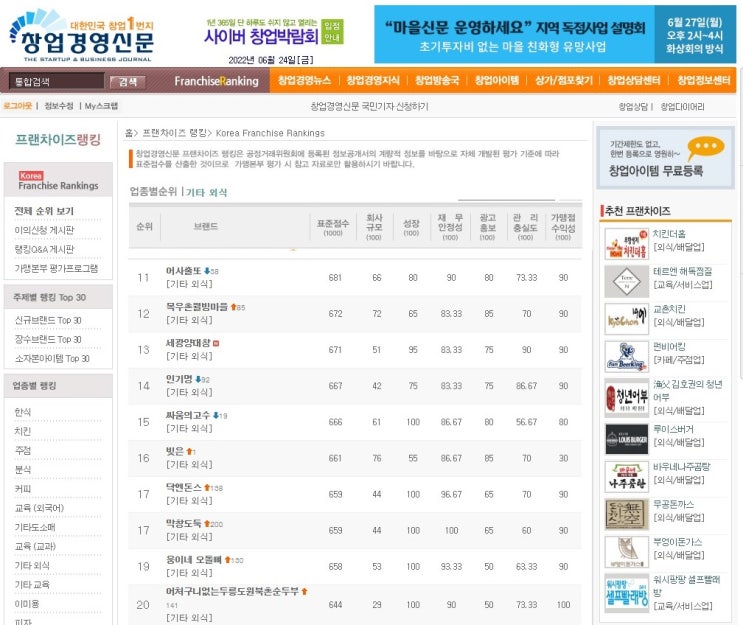Focus the 통합검색 search field
Viewport: 743px width, 625px height.
(x=57, y=81)
